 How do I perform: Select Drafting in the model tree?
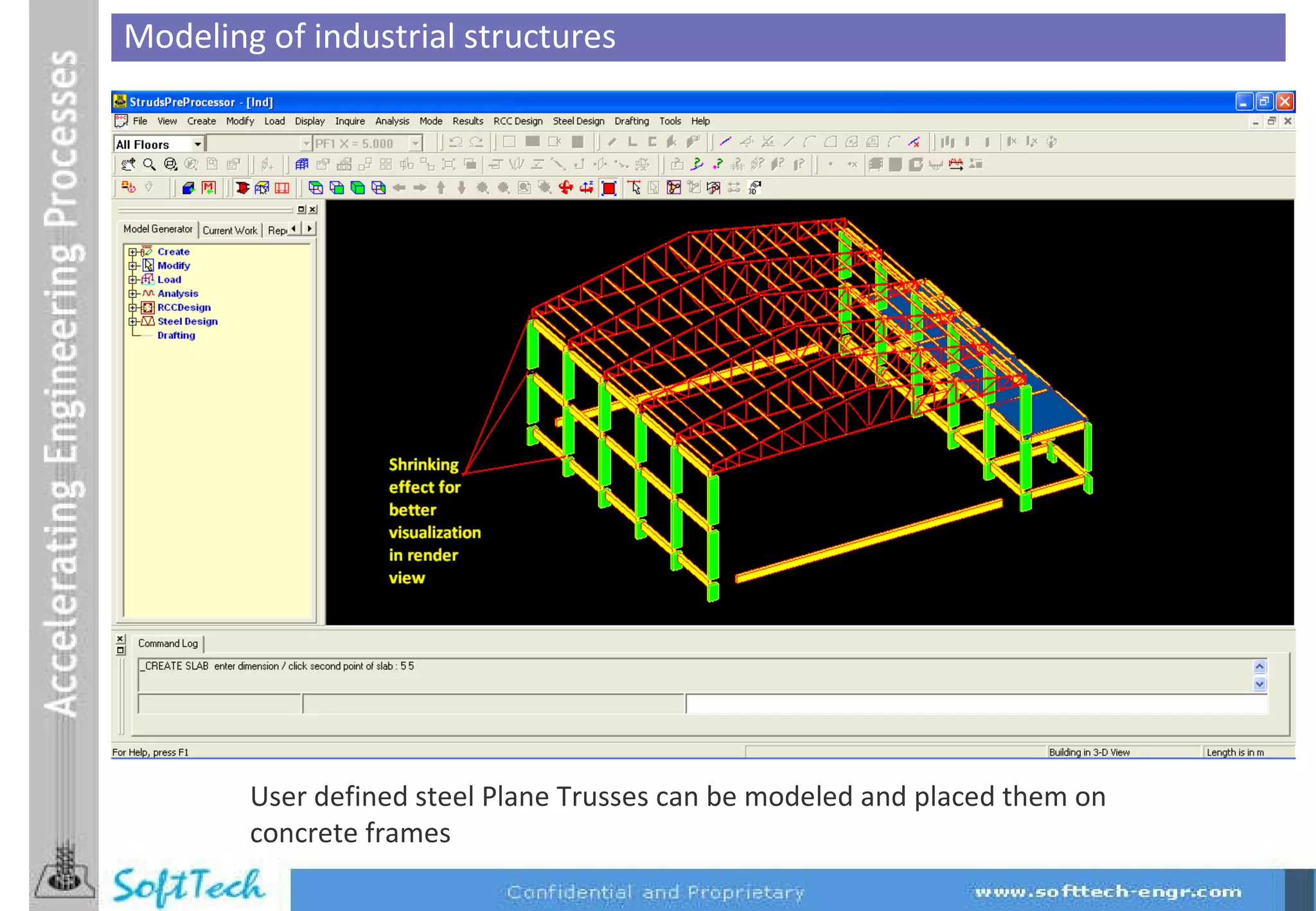click(x=176, y=335)
